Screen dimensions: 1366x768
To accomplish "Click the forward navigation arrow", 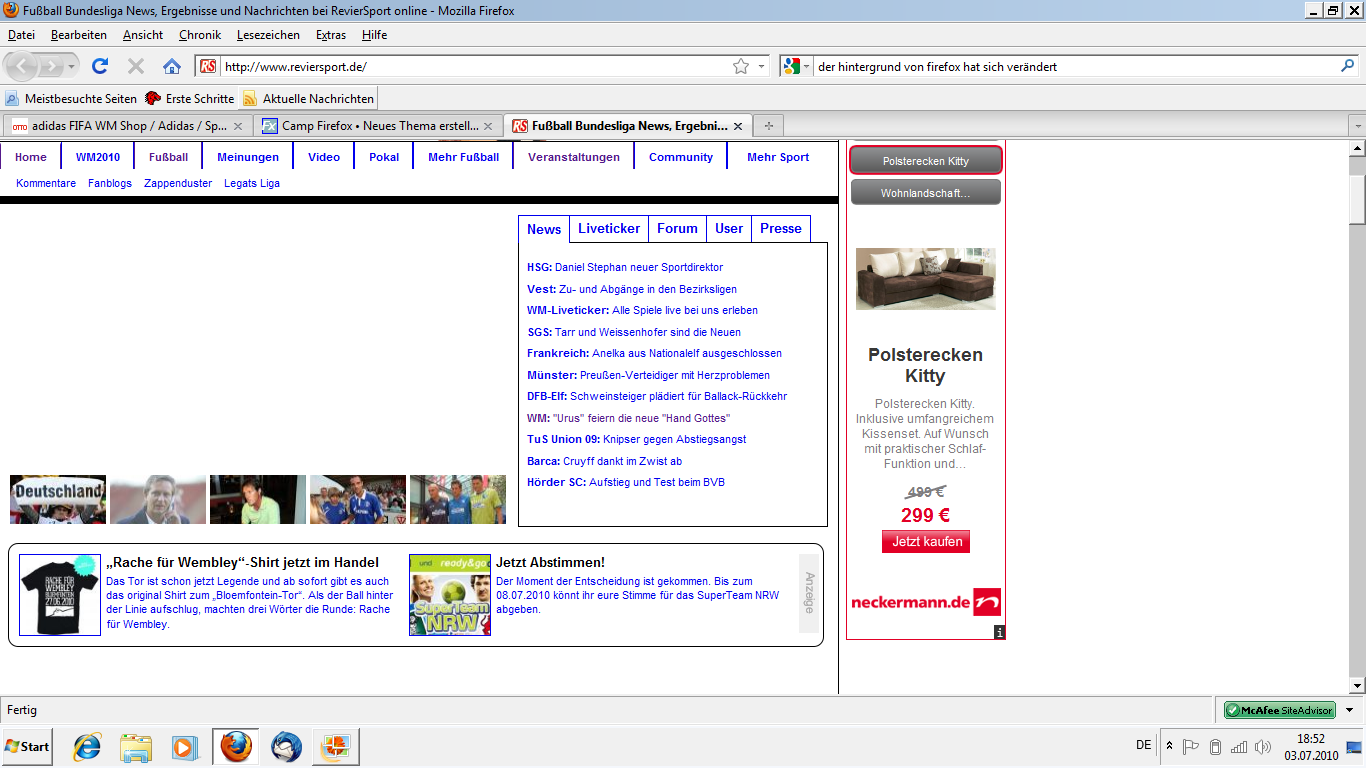I will click(x=50, y=66).
